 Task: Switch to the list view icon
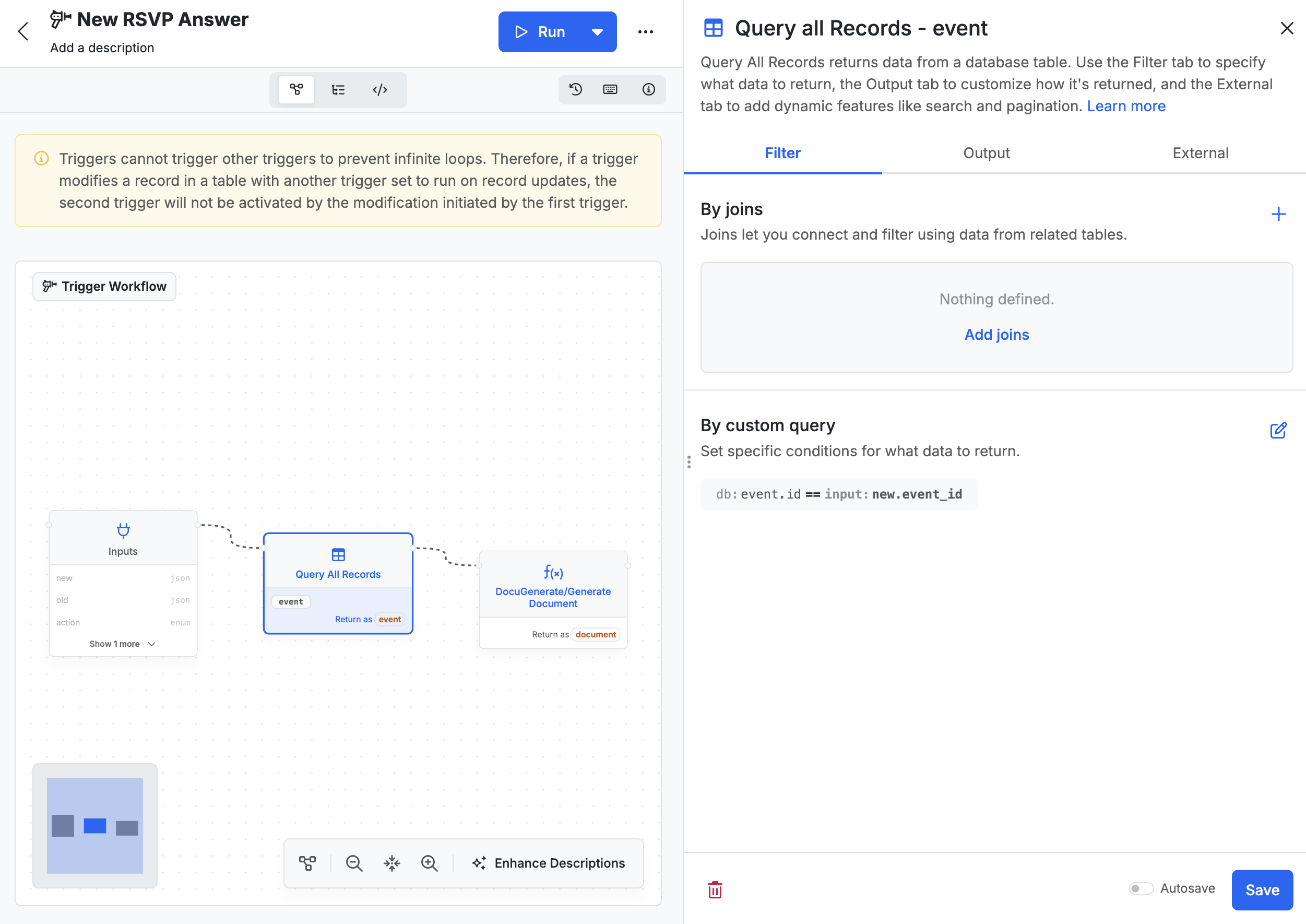coord(338,89)
